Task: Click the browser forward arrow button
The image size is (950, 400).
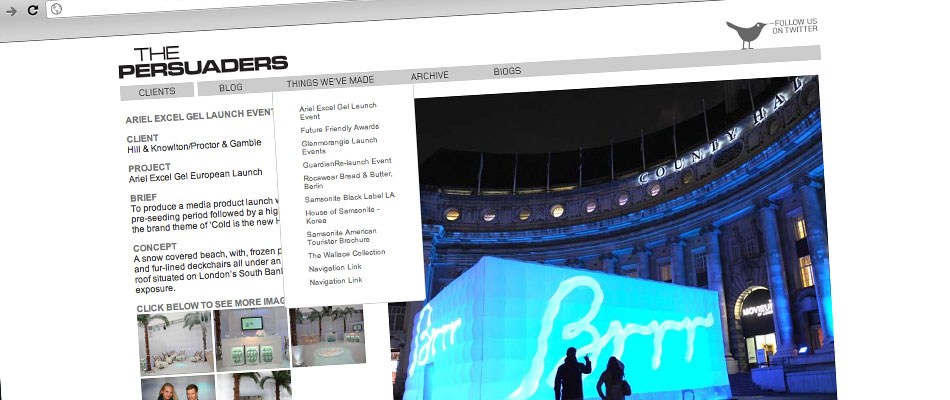Action: click(x=11, y=9)
